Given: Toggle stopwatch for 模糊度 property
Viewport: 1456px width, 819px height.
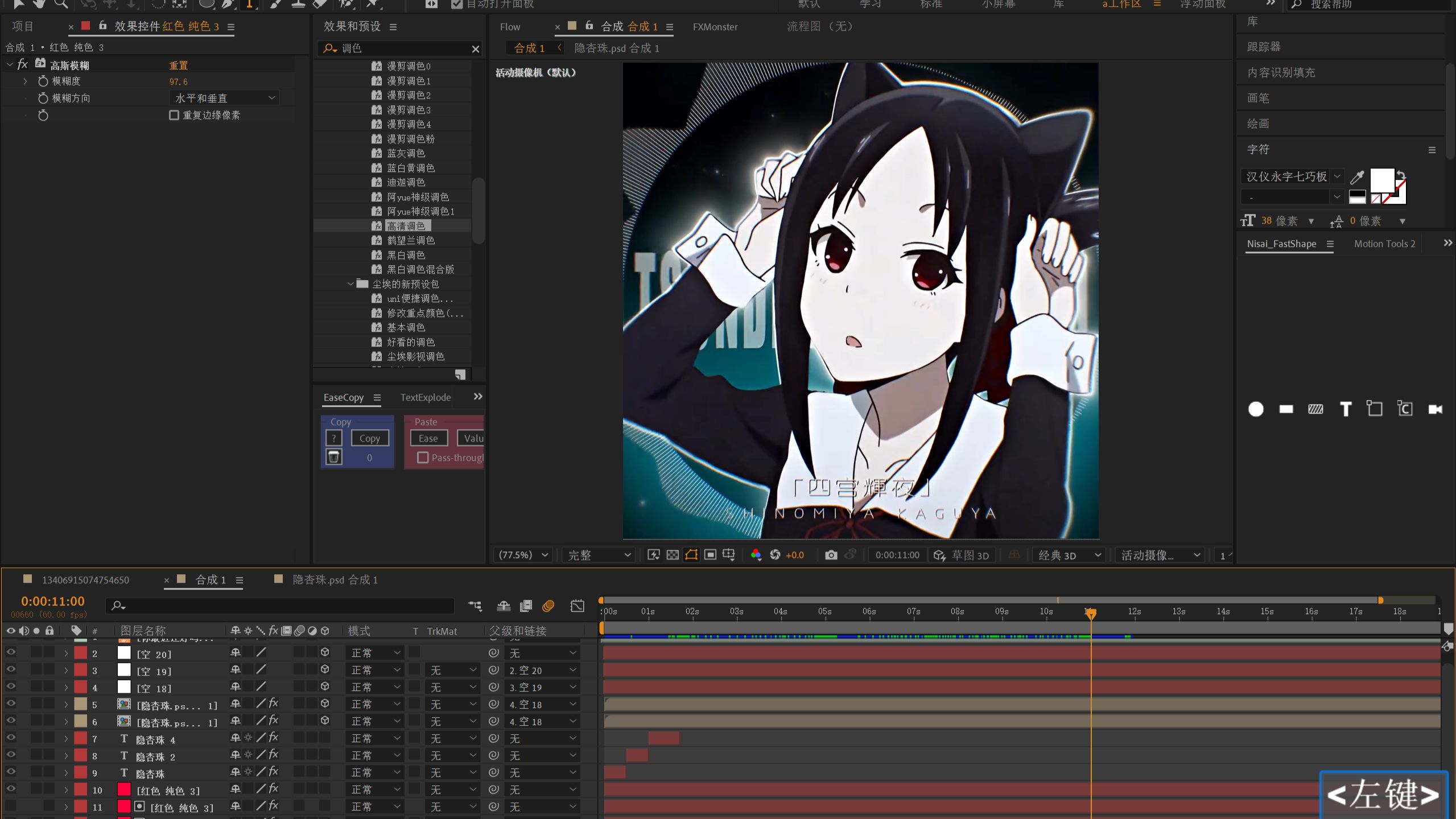Looking at the screenshot, I should point(43,81).
